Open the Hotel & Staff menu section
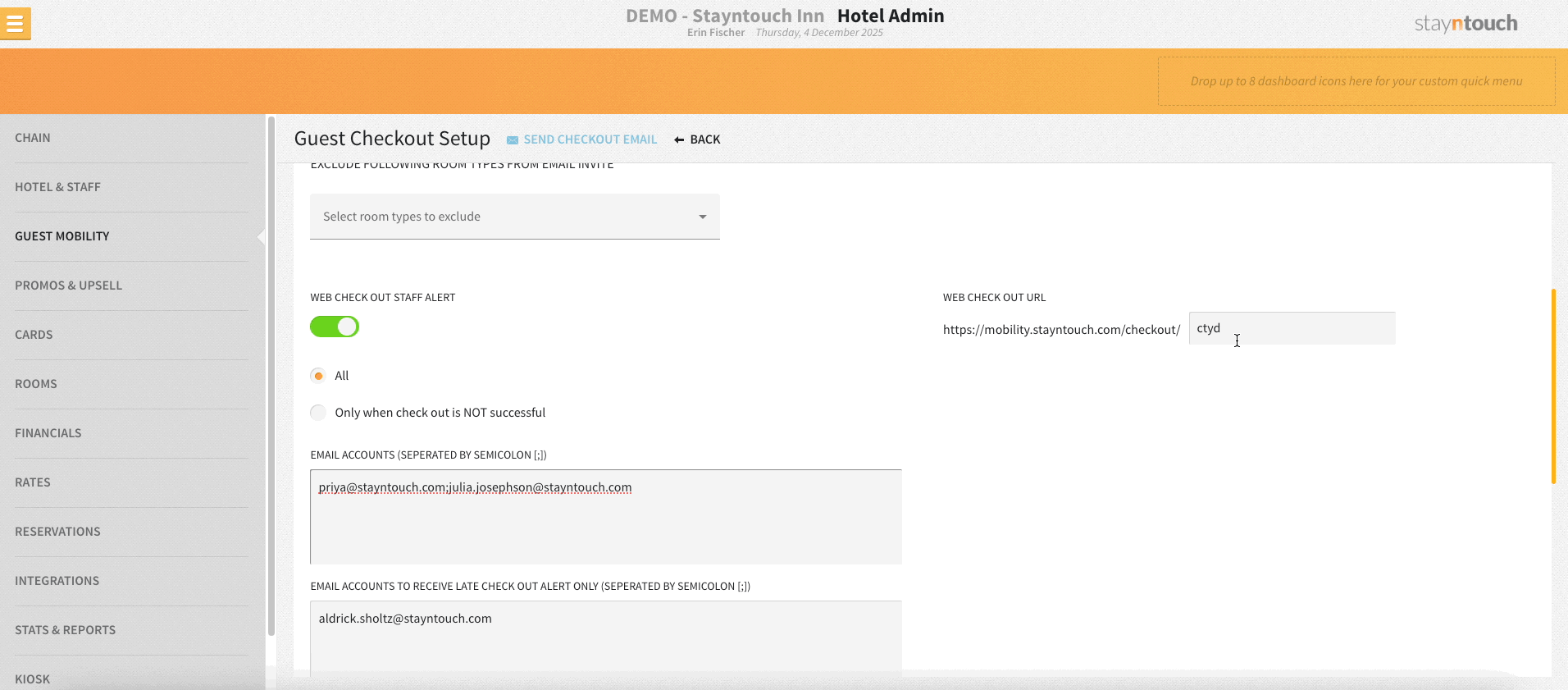The height and width of the screenshot is (690, 1568). click(x=131, y=187)
